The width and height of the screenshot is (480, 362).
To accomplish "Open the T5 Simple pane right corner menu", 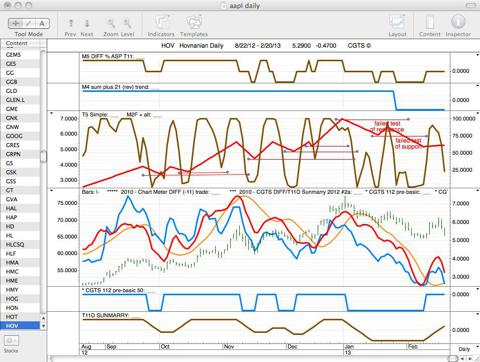I will 478,113.
